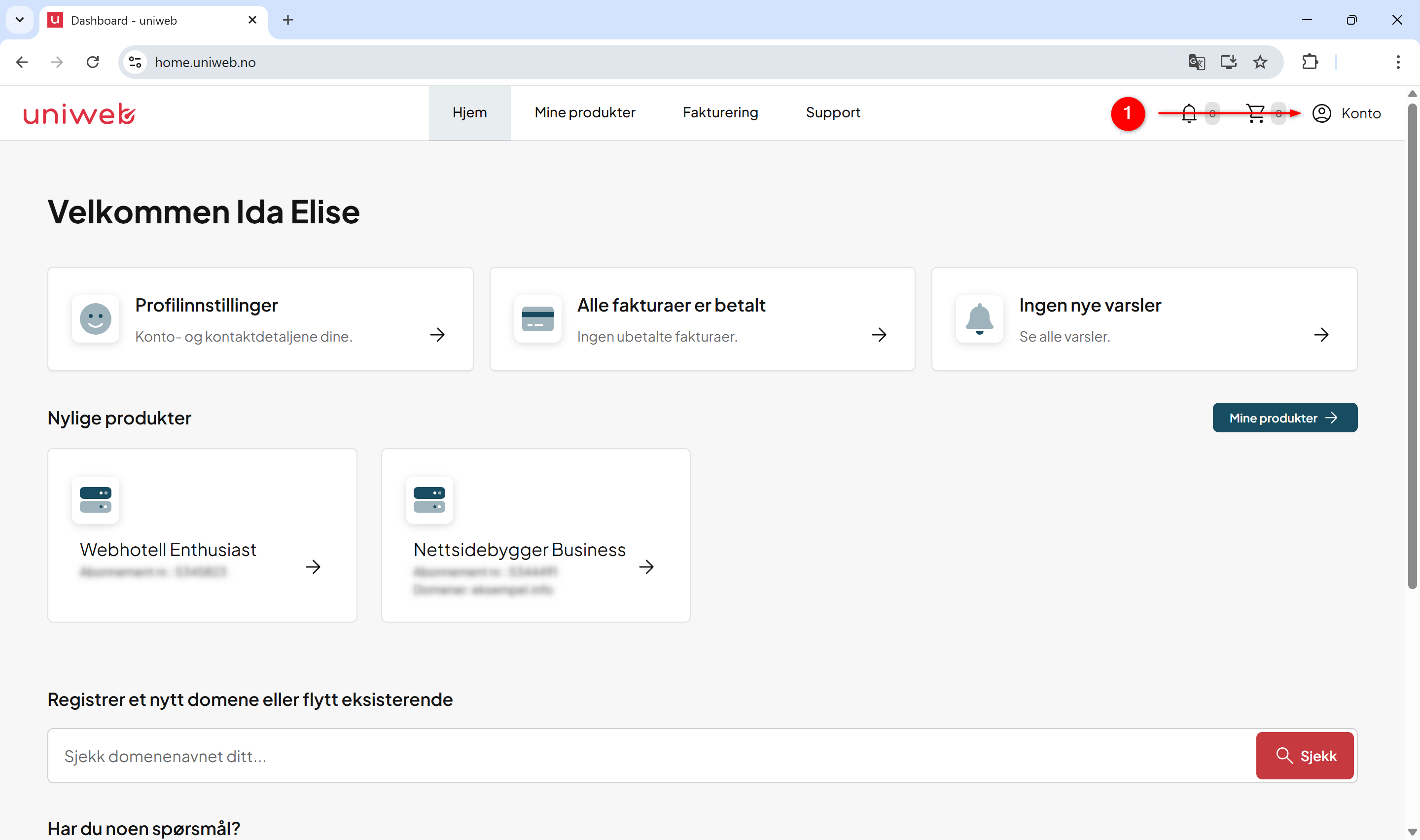The height and width of the screenshot is (840, 1420).
Task: Click the address bar URL home.uniweb.no
Action: click(205, 62)
